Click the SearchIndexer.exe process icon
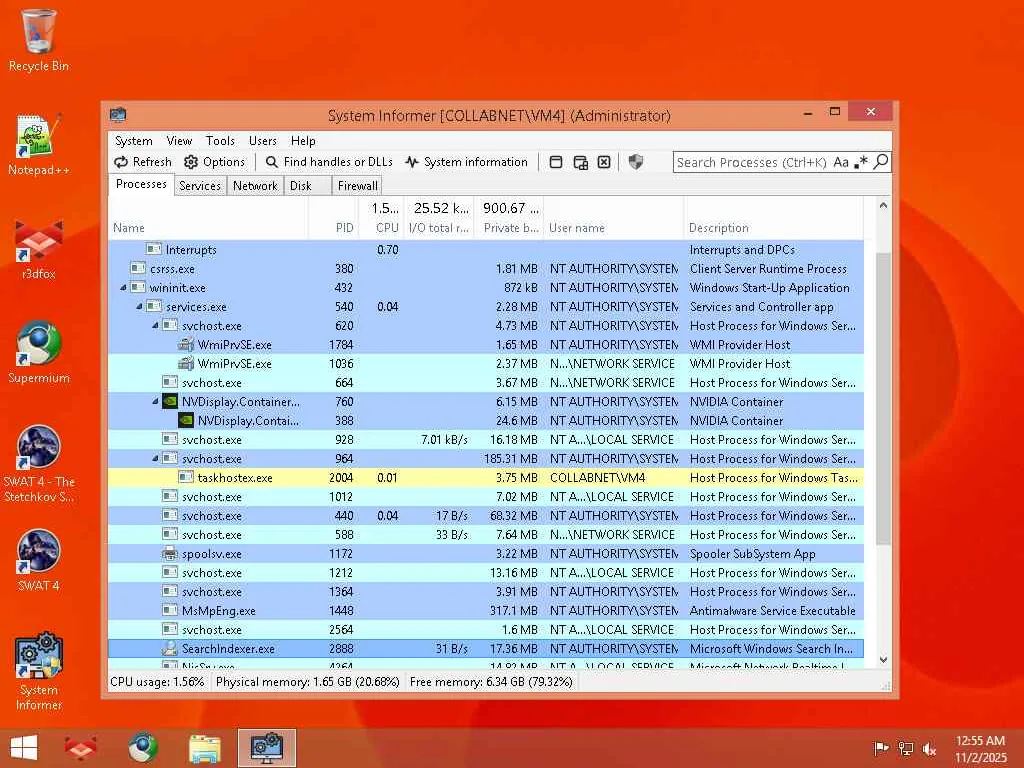This screenshot has width=1024, height=768. 170,648
